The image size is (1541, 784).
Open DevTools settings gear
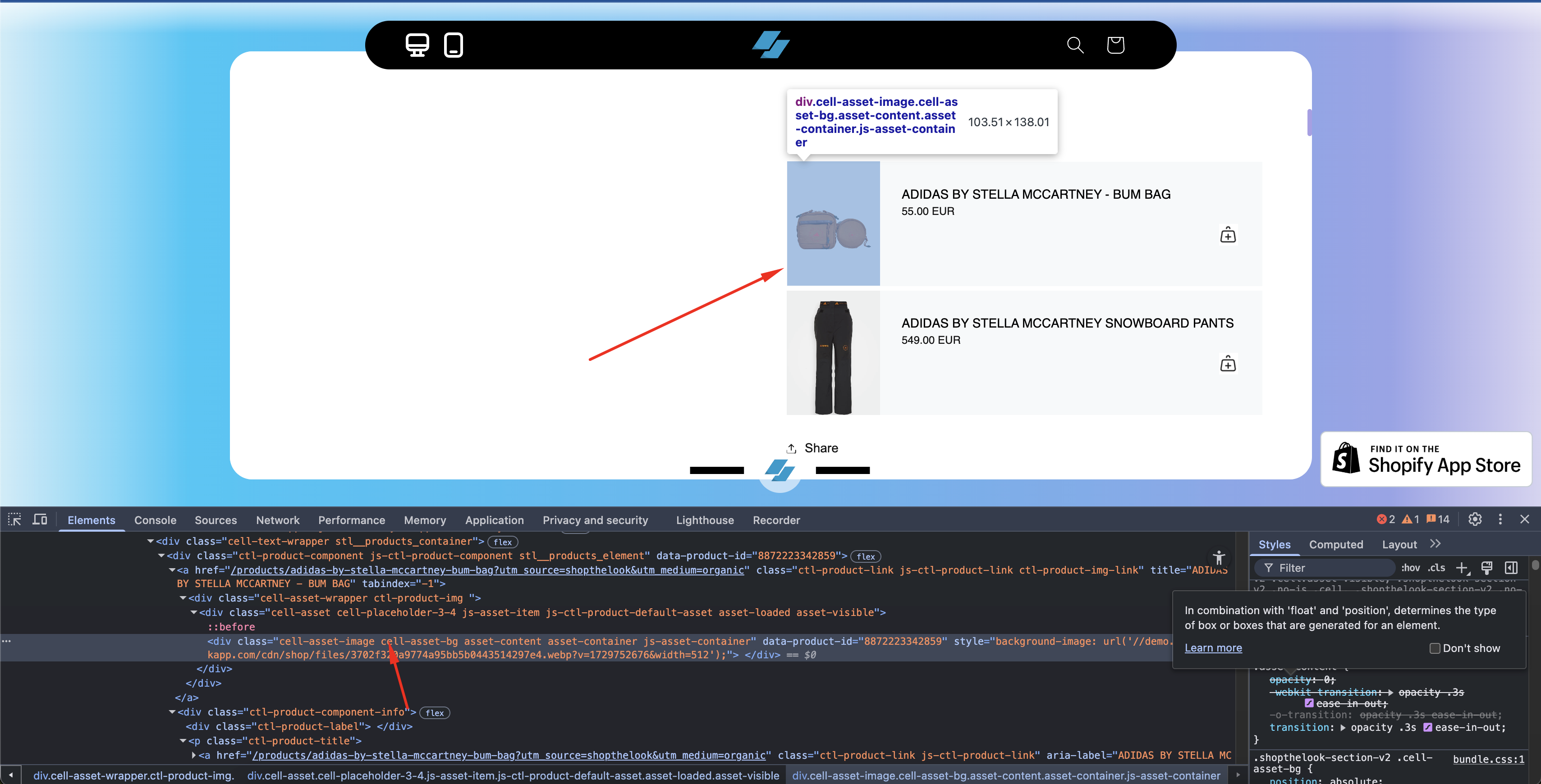tap(1475, 519)
